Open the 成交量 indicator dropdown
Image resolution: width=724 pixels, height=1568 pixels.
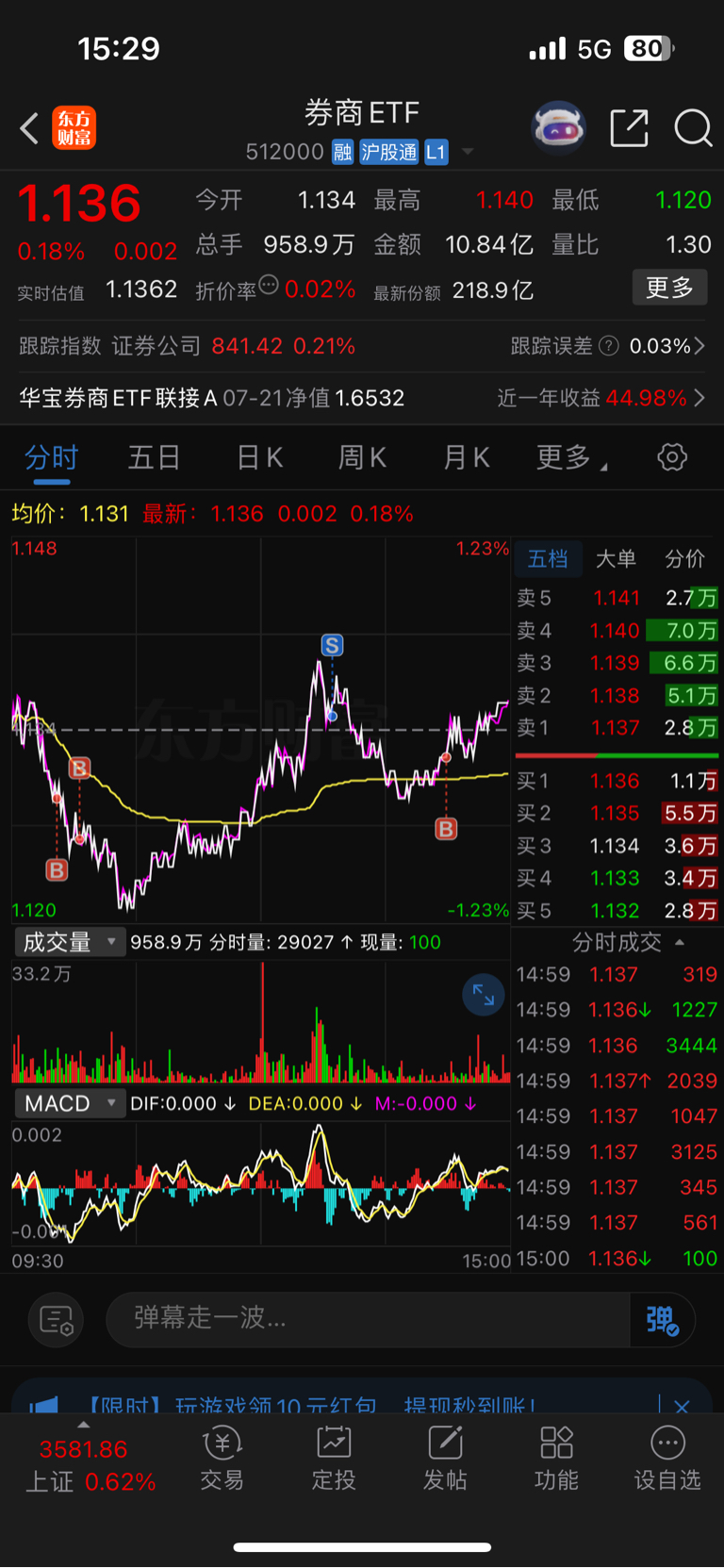[x=69, y=942]
